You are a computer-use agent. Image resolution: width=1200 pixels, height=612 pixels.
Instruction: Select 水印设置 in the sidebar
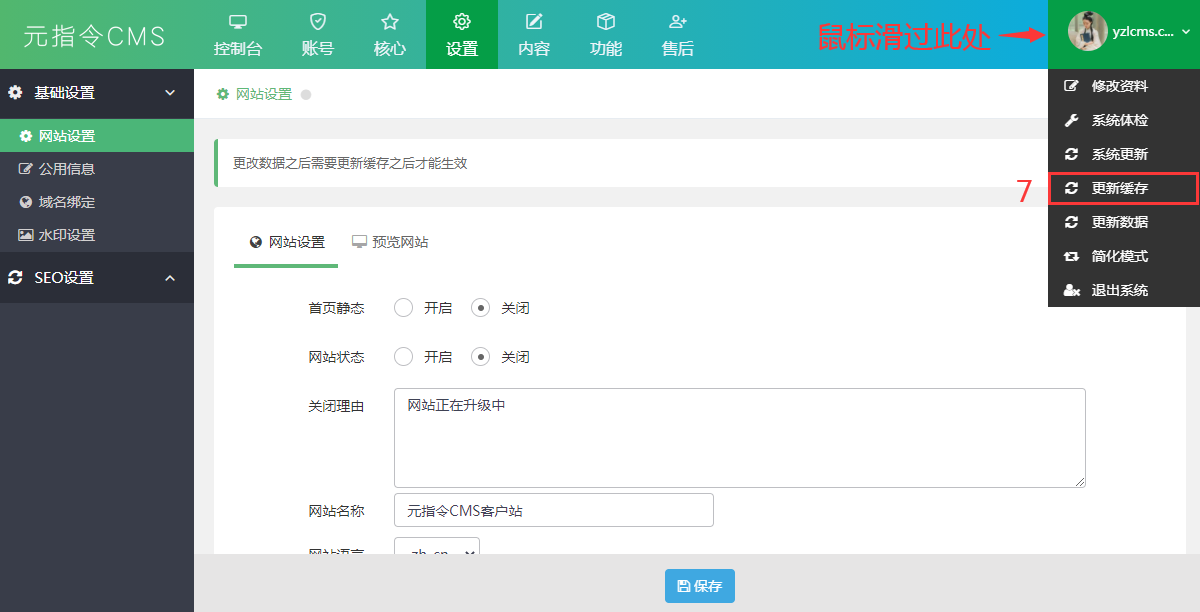click(97, 235)
